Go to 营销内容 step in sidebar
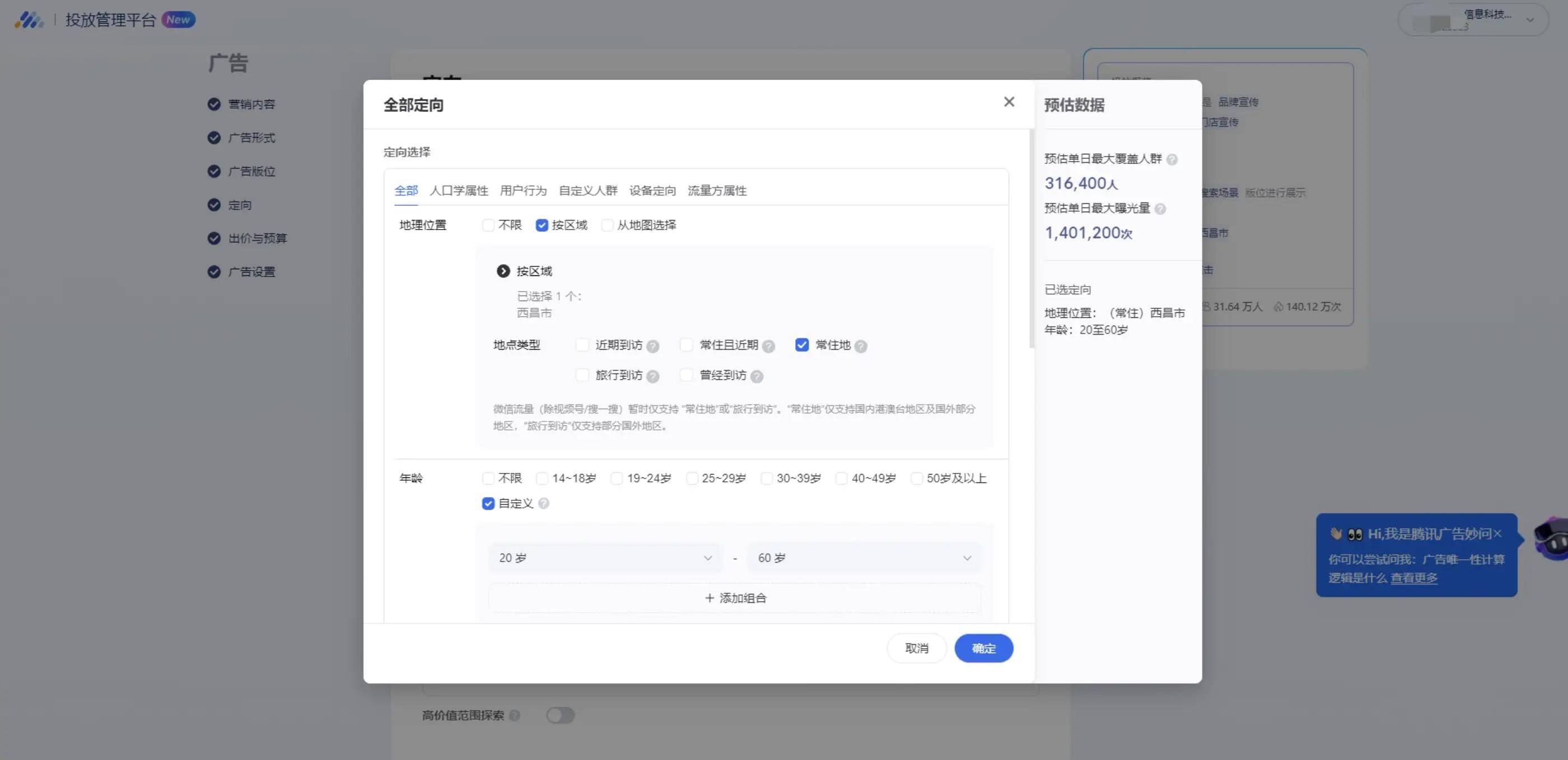 (251, 104)
